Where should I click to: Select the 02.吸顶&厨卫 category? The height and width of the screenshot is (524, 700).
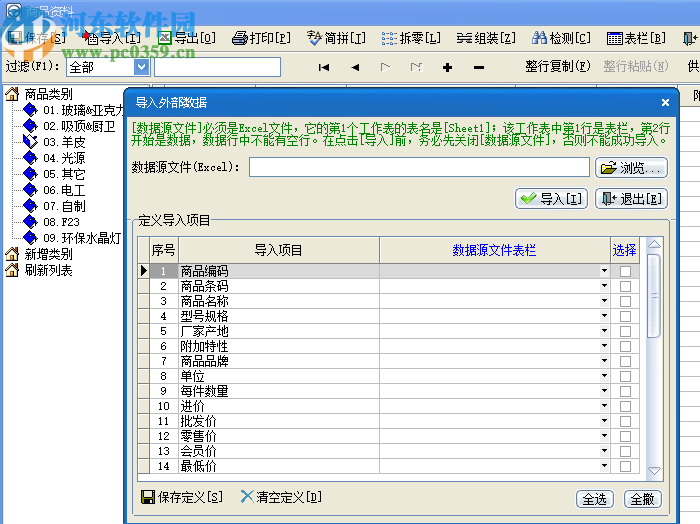pyautogui.click(x=79, y=126)
